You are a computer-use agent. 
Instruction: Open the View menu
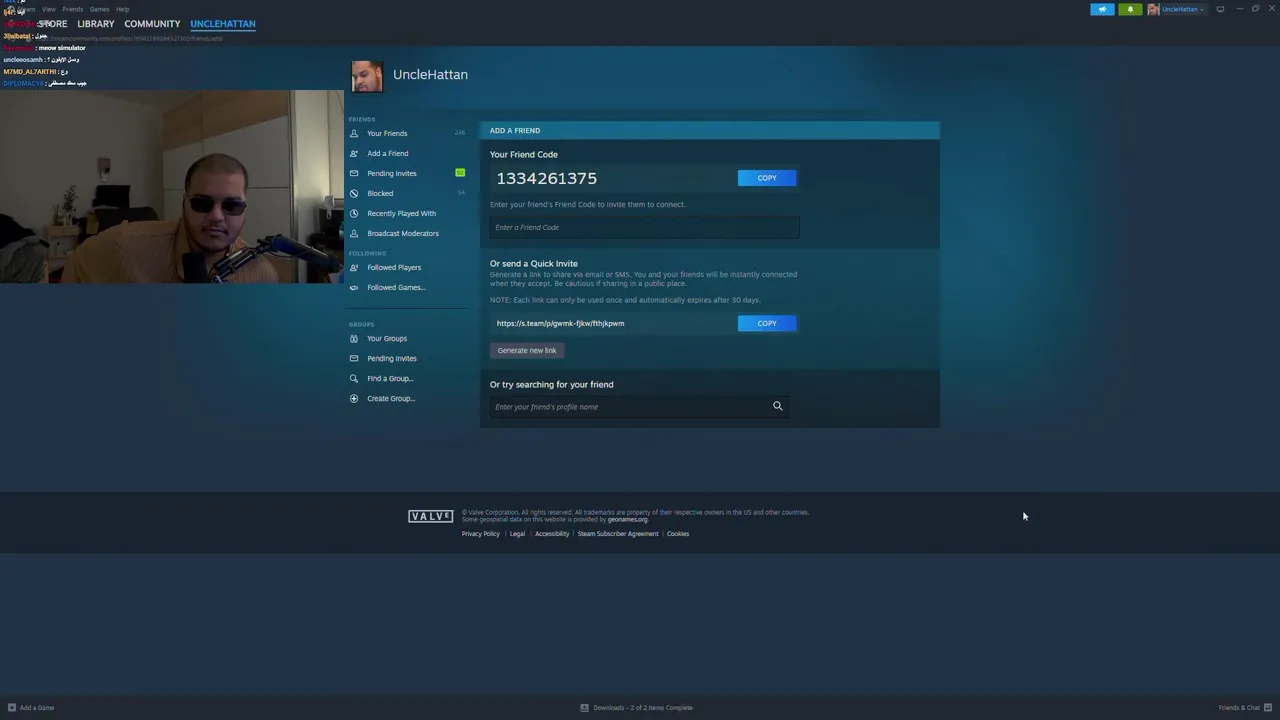(48, 9)
